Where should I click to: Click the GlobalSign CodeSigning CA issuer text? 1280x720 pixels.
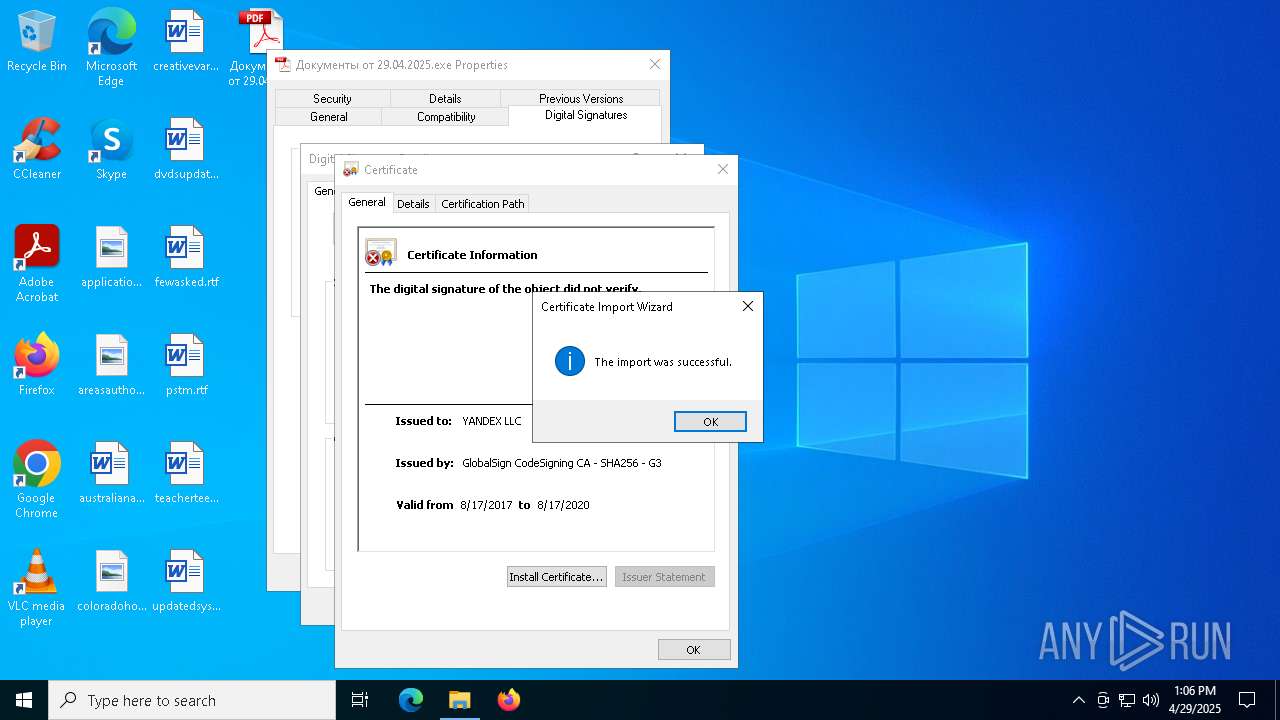click(561, 463)
